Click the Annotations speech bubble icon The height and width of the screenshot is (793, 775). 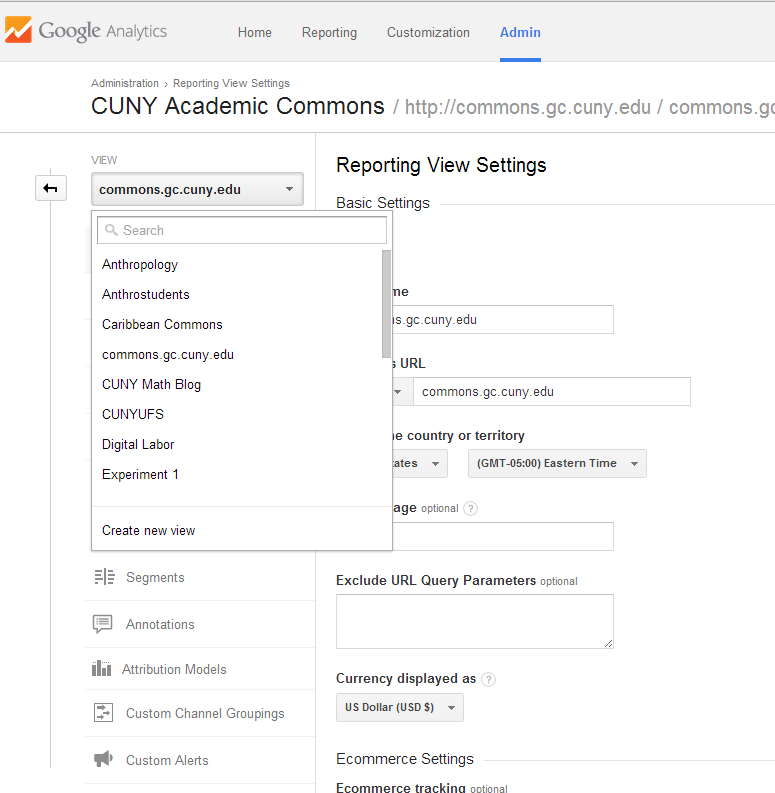[x=103, y=624]
